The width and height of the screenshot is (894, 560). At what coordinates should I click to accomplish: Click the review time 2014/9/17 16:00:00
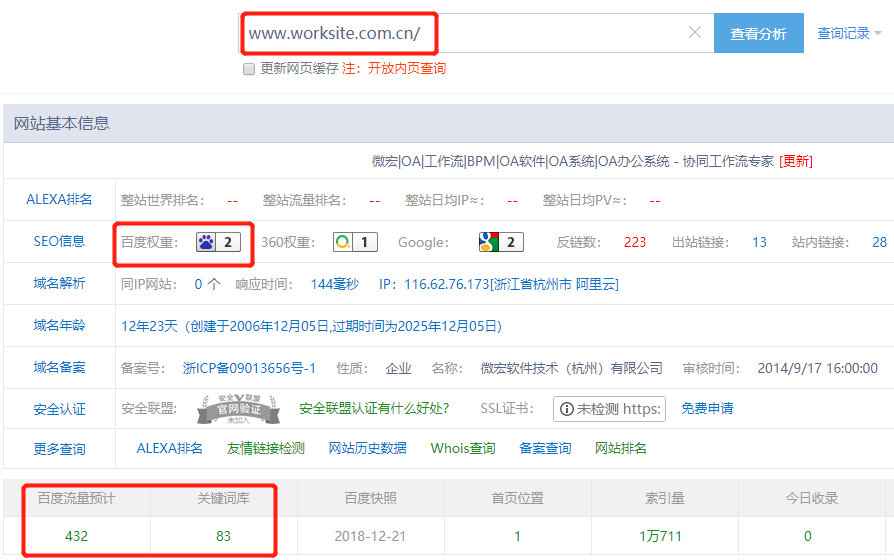[x=818, y=368]
